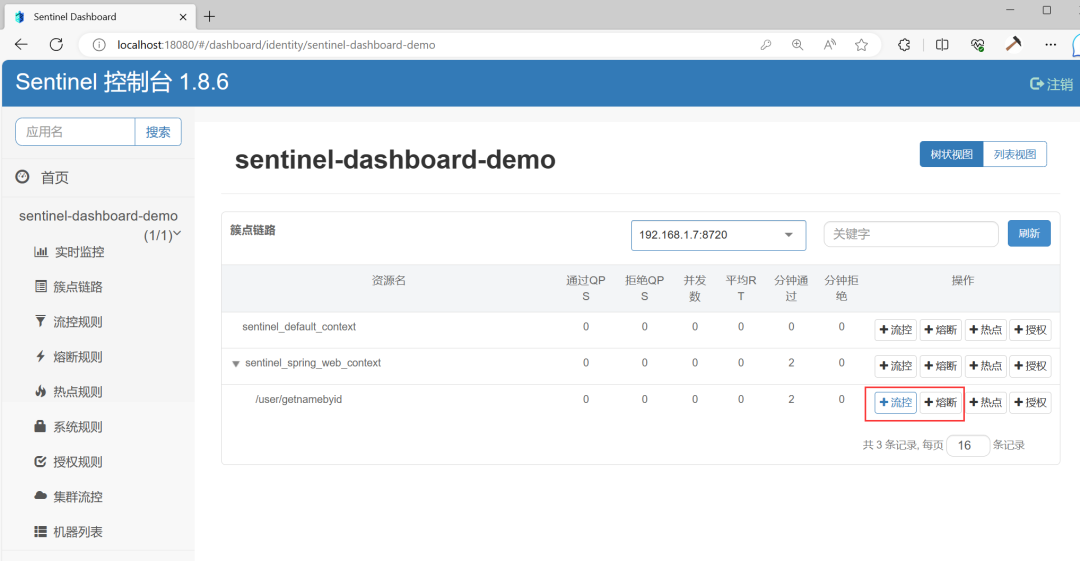This screenshot has width=1080, height=561.
Task: Add 流控 rule for /user/getnamebyid
Action: [x=895, y=402]
